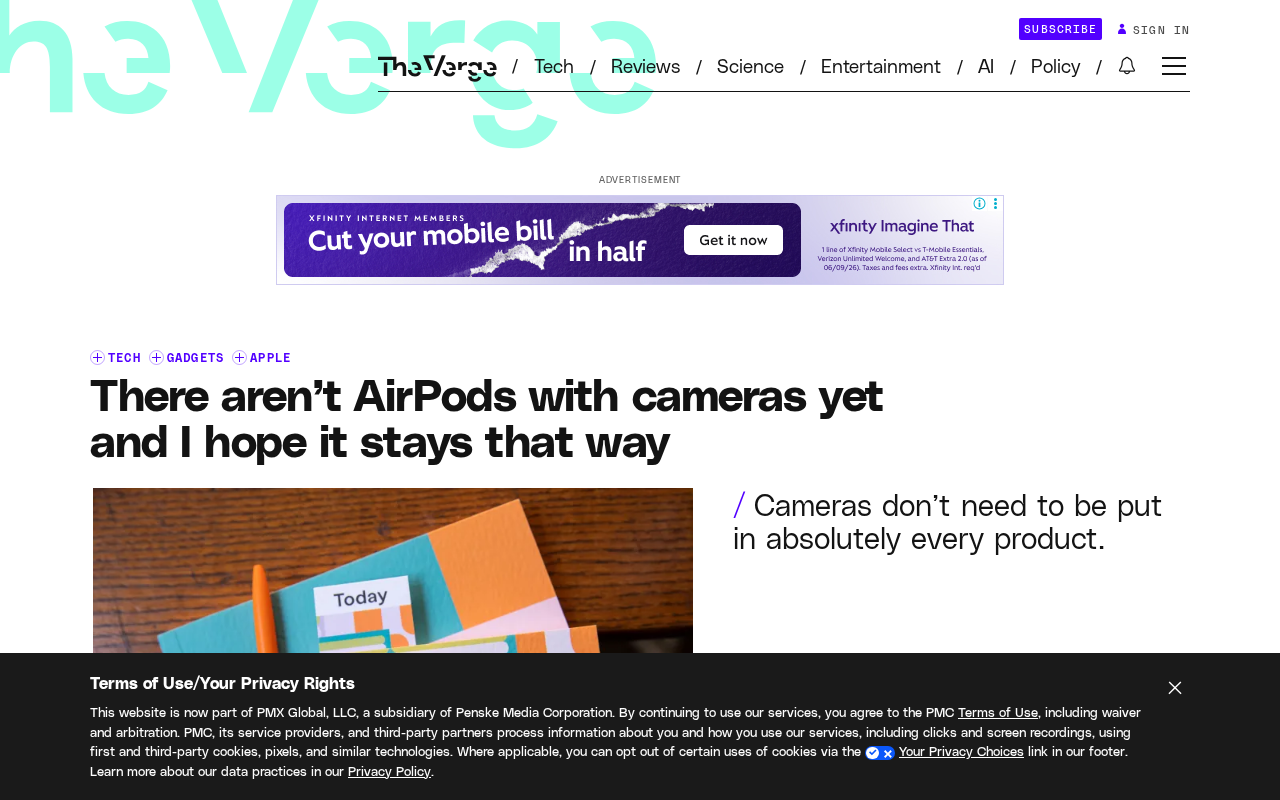Viewport: 1280px width, 800px height.
Task: Click the Sign In user icon
Action: (x=1122, y=29)
